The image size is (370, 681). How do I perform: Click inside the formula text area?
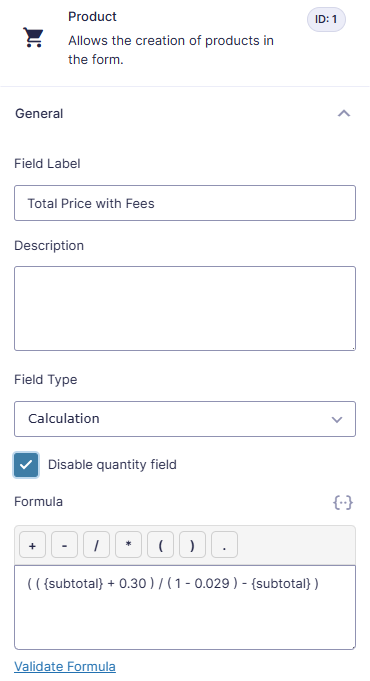point(185,607)
